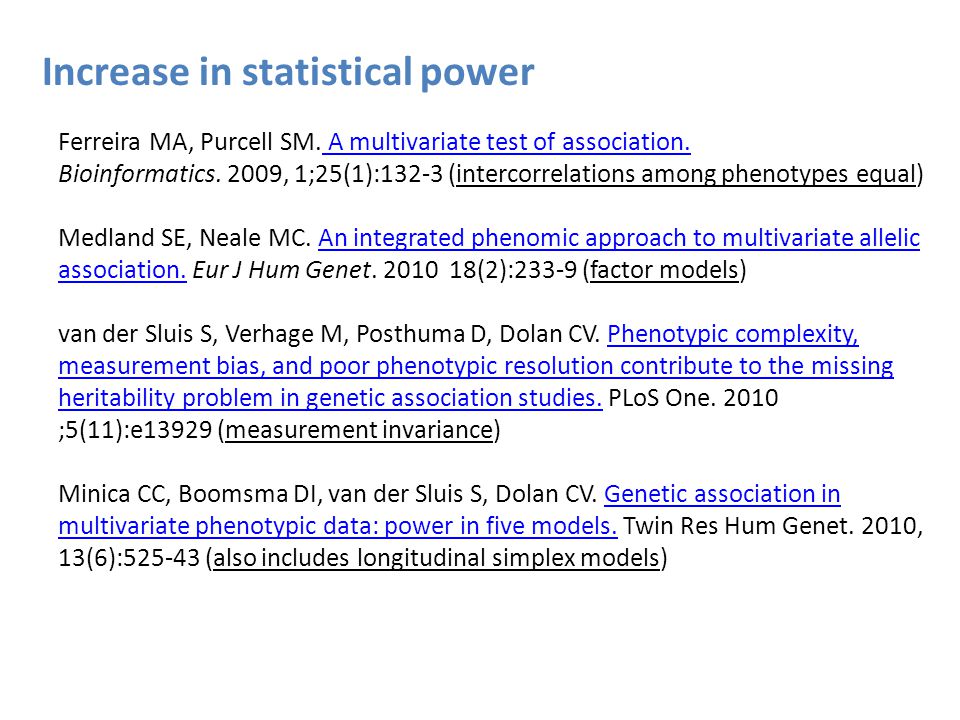Click author names 'Ferreira MA, Purcell SM.'
Screen dimensions: 960x720
tap(190, 142)
